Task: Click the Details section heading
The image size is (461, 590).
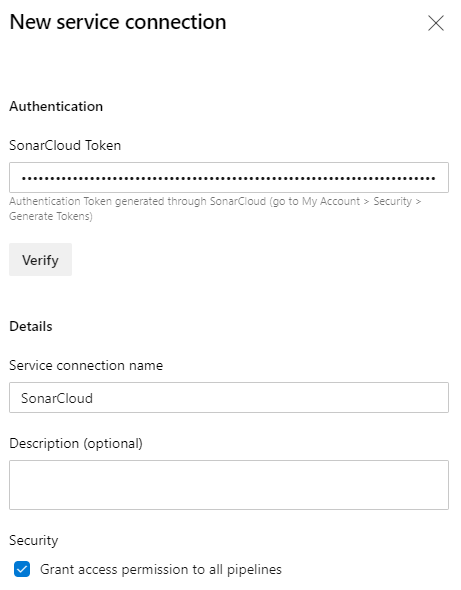Action: click(31, 326)
